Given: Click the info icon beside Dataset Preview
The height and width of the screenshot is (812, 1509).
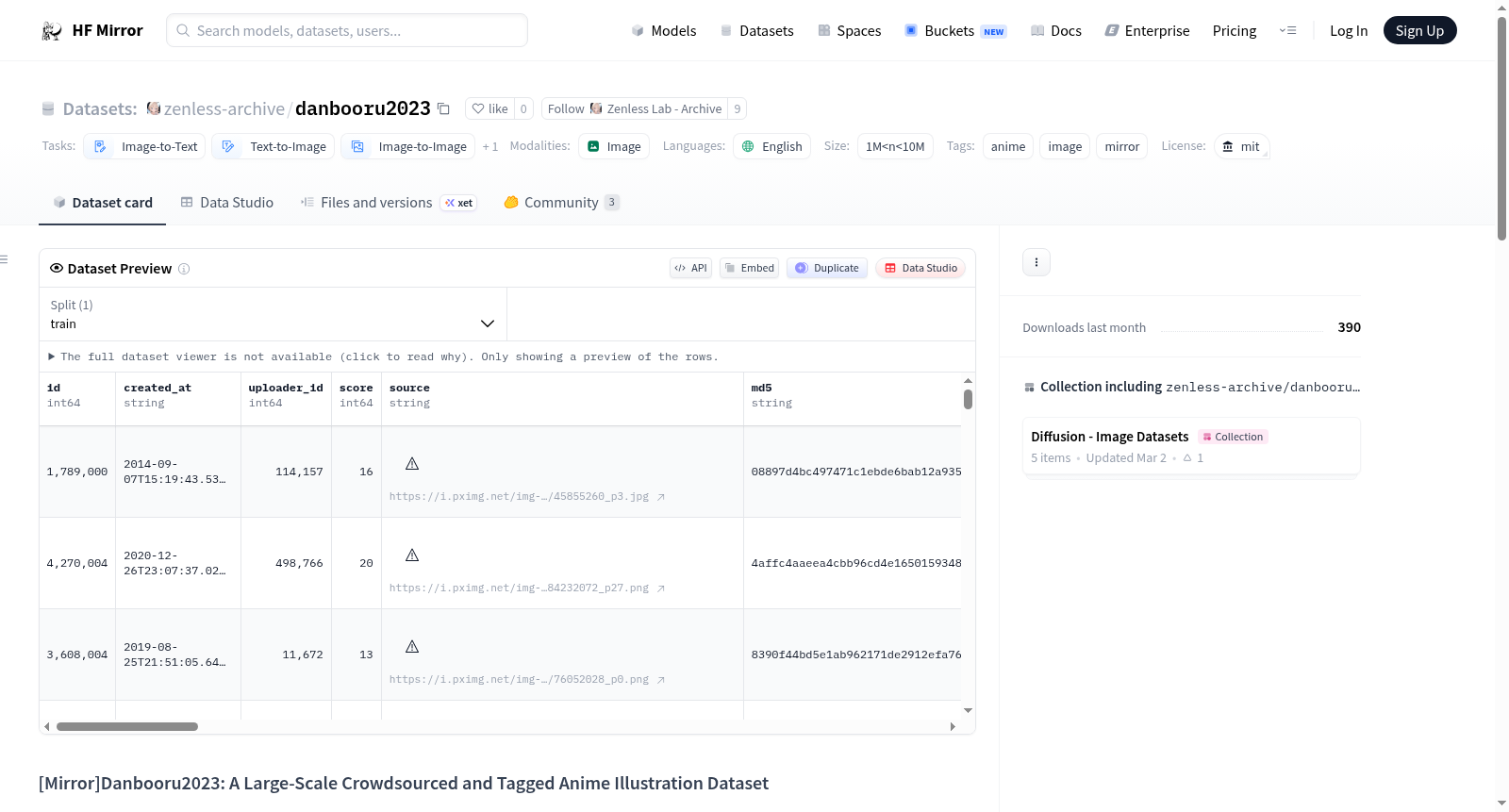Looking at the screenshot, I should (x=184, y=269).
